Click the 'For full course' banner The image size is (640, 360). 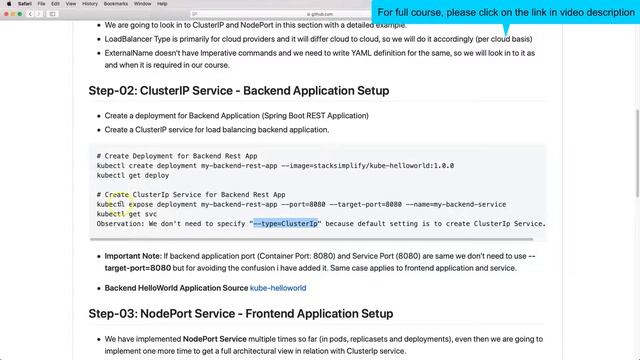tap(506, 12)
